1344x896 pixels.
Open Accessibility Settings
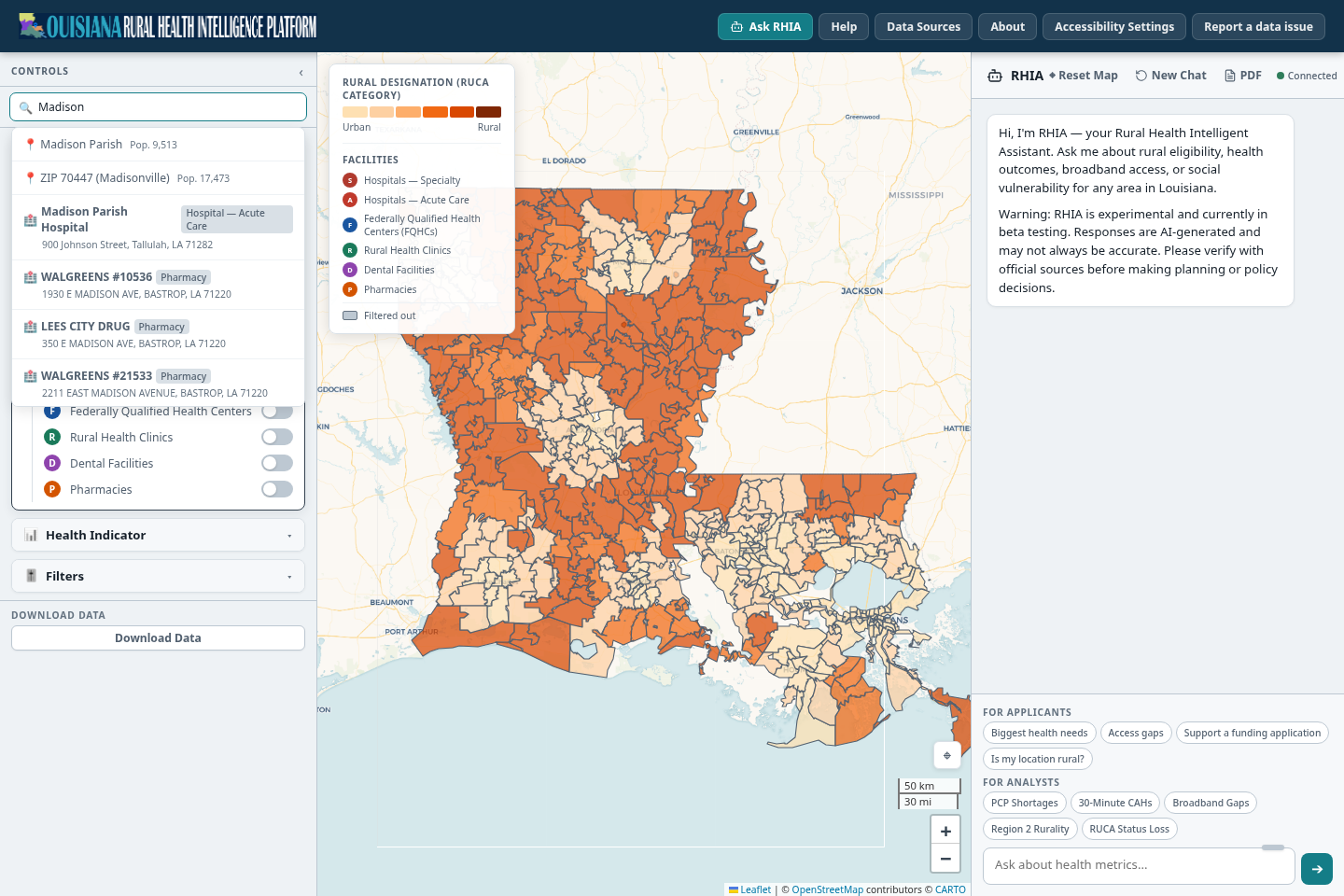(x=1114, y=26)
